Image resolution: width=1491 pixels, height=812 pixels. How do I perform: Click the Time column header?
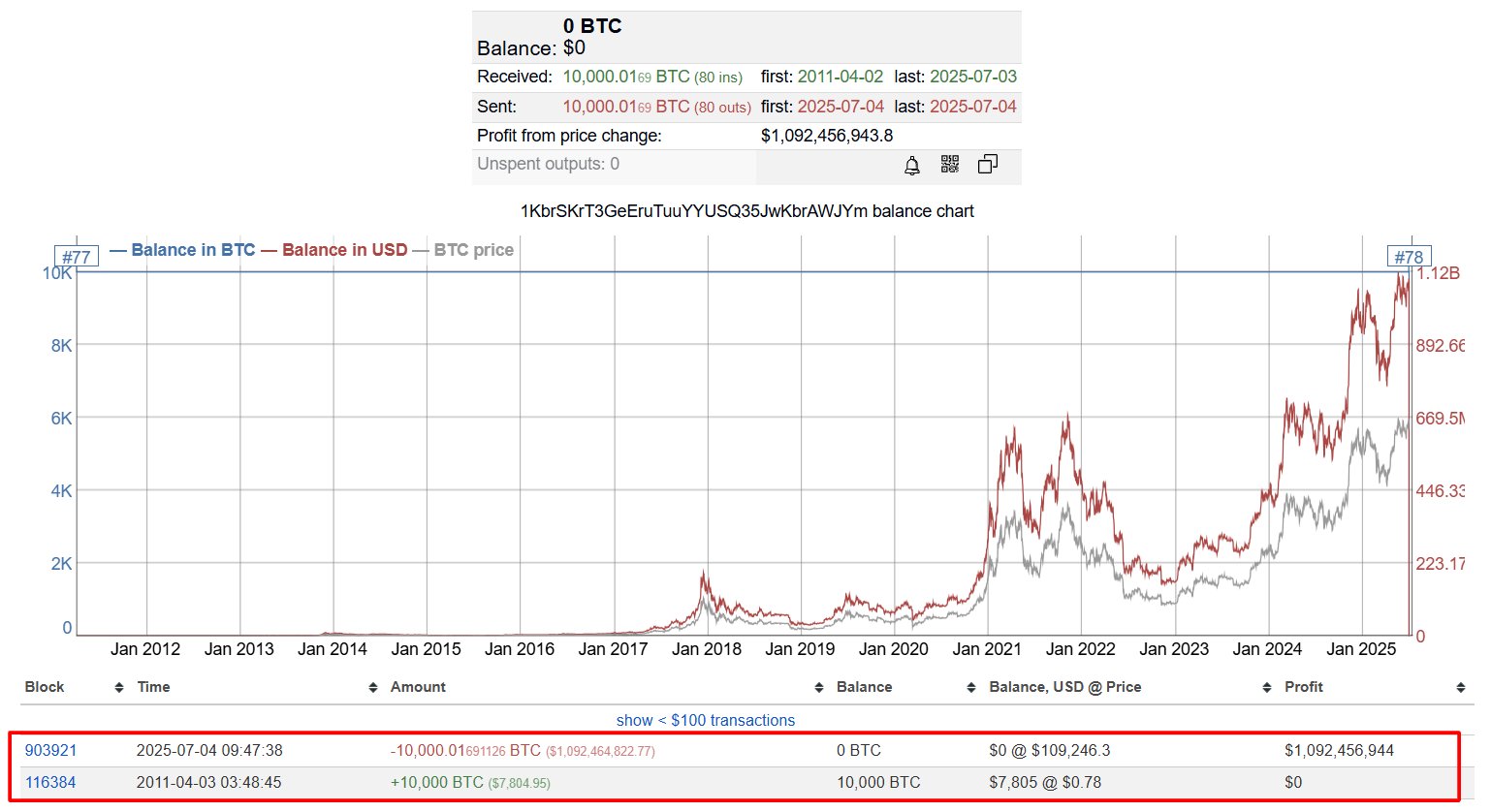coord(153,687)
